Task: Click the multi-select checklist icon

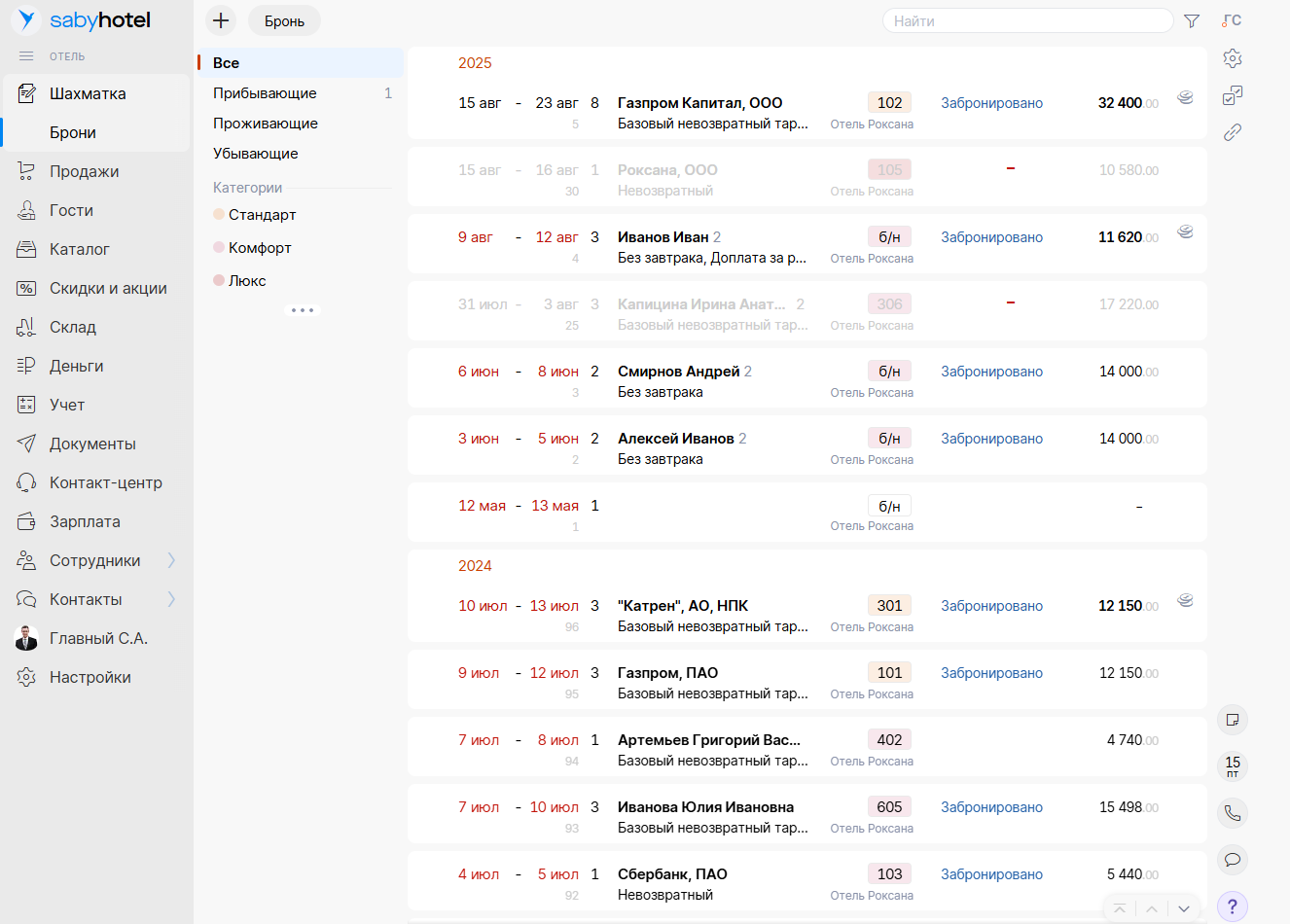Action: pos(1233,95)
